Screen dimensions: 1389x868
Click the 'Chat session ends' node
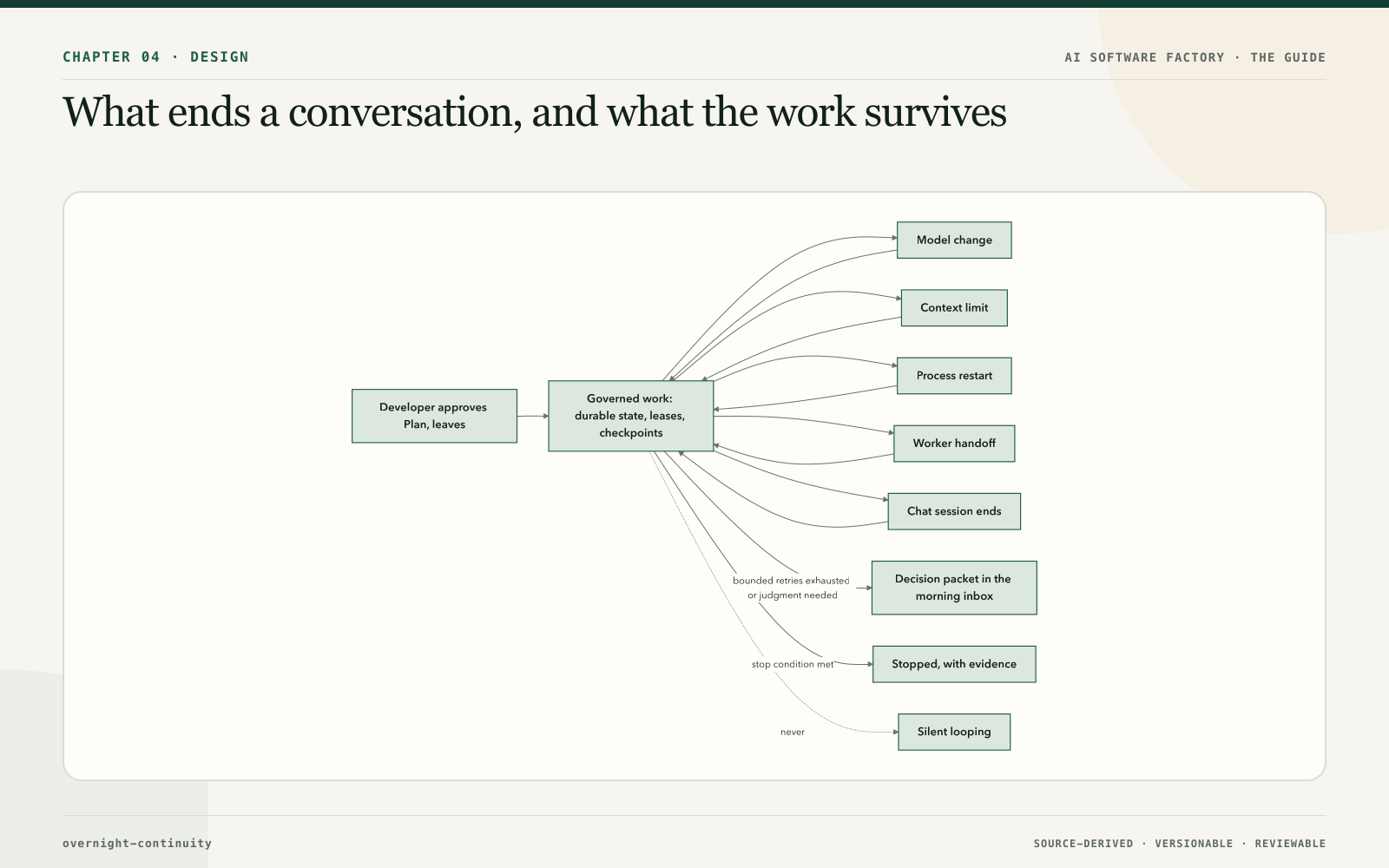(x=954, y=511)
